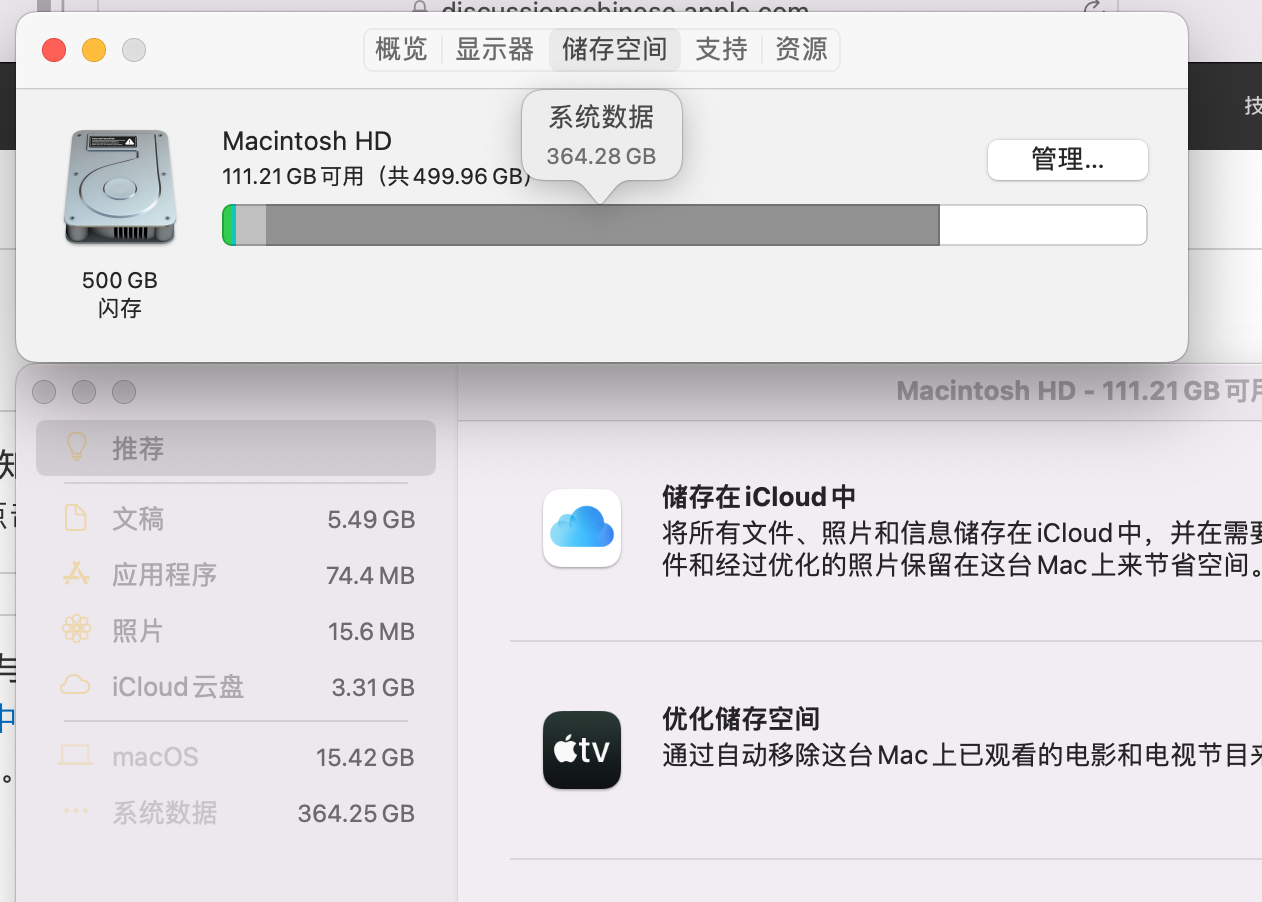
Task: Select 推荐 in the sidebar
Action: coord(236,448)
